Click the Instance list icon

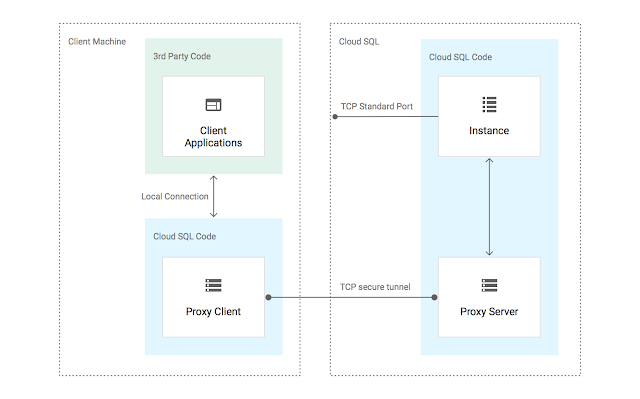click(x=489, y=104)
